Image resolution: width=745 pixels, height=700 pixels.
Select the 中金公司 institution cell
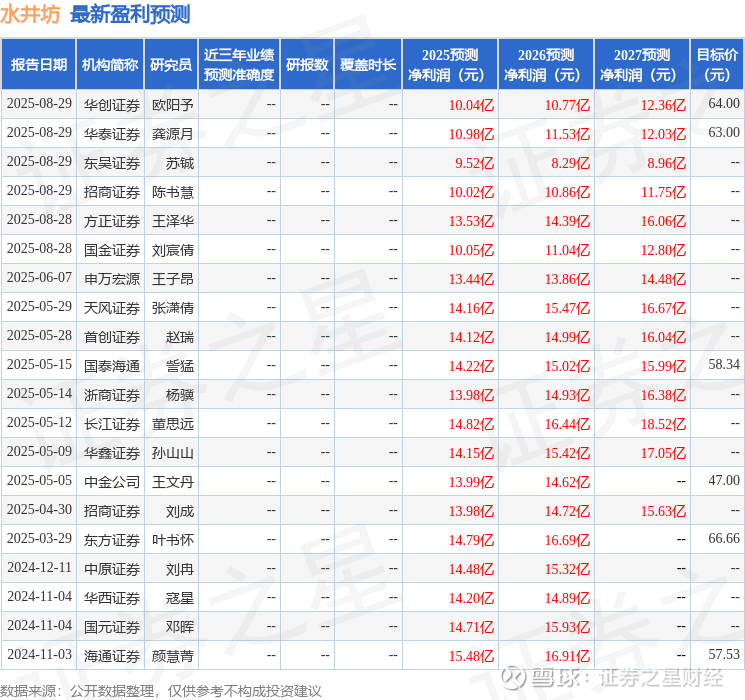pos(112,482)
